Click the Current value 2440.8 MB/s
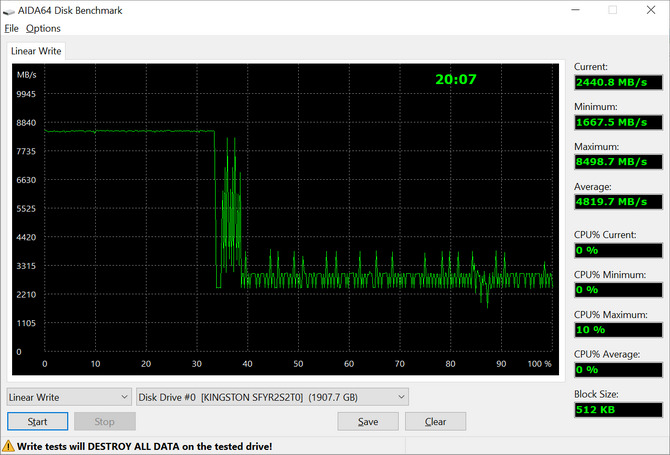 coord(618,82)
